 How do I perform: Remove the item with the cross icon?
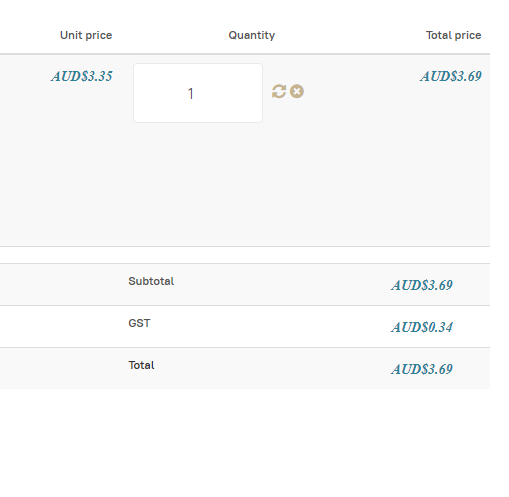click(x=297, y=91)
